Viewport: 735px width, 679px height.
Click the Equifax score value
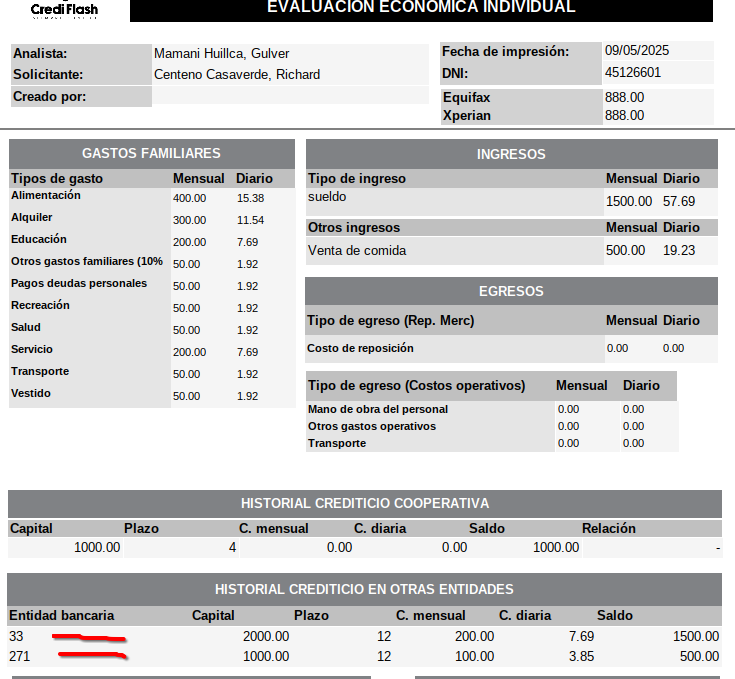[624, 97]
